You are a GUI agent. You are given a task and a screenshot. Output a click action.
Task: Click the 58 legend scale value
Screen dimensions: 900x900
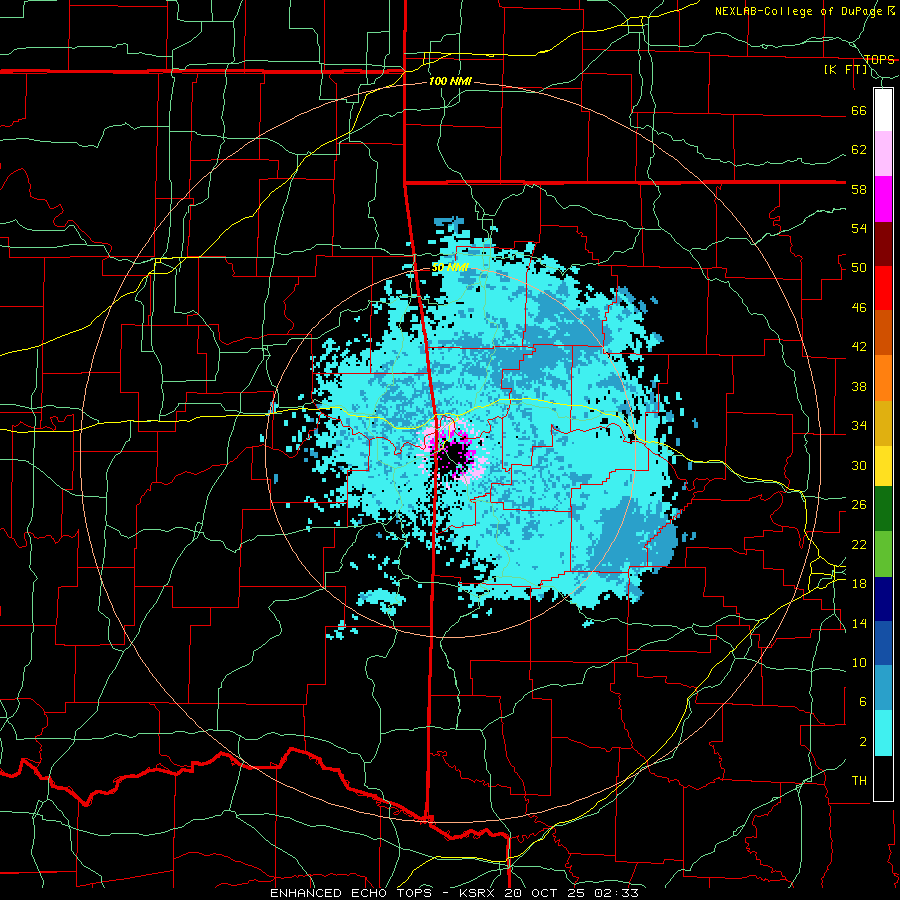pyautogui.click(x=859, y=189)
